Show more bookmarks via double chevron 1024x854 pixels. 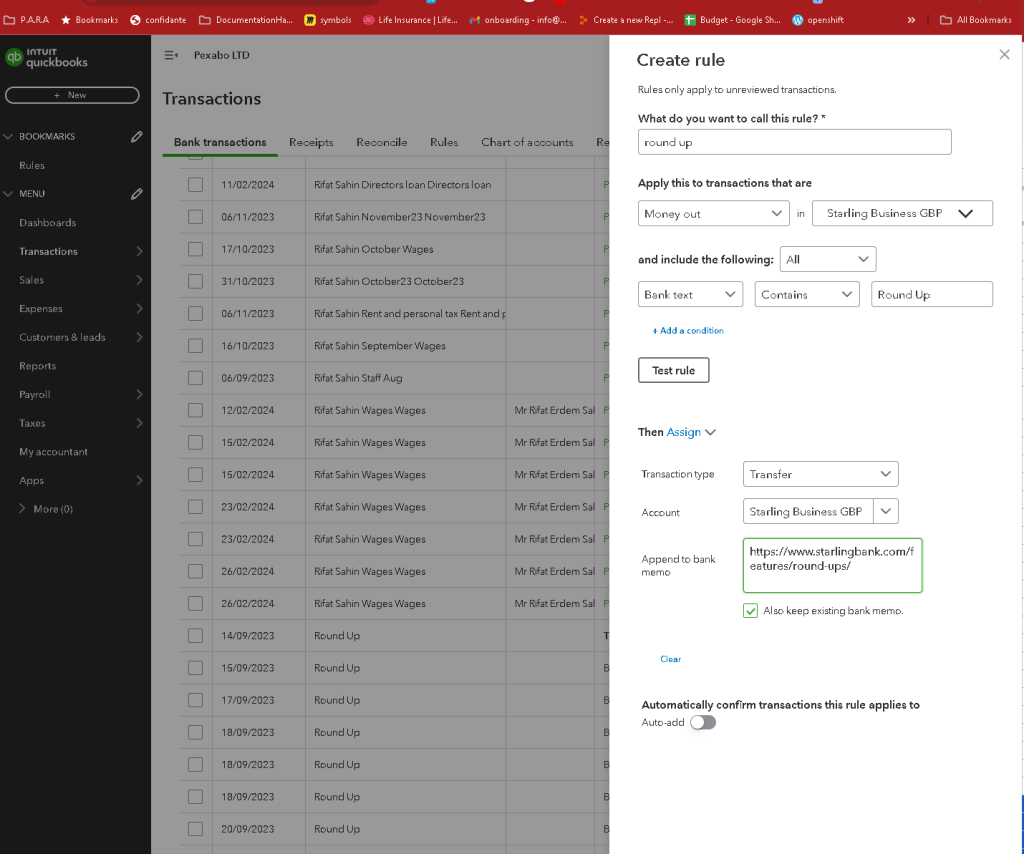(911, 20)
